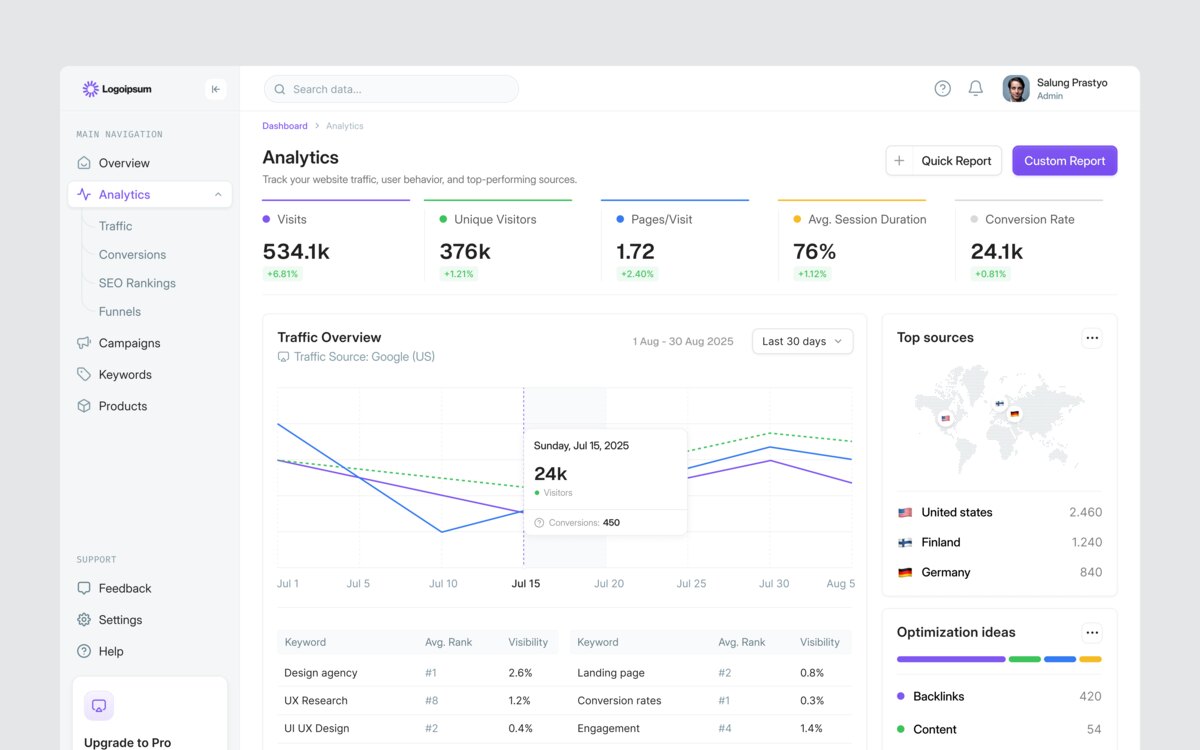Click the Keywords tag icon
1200x750 pixels.
click(84, 374)
